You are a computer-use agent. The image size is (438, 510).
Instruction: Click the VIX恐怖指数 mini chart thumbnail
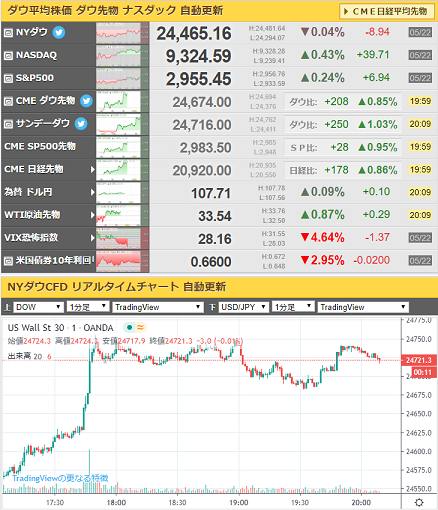122,238
